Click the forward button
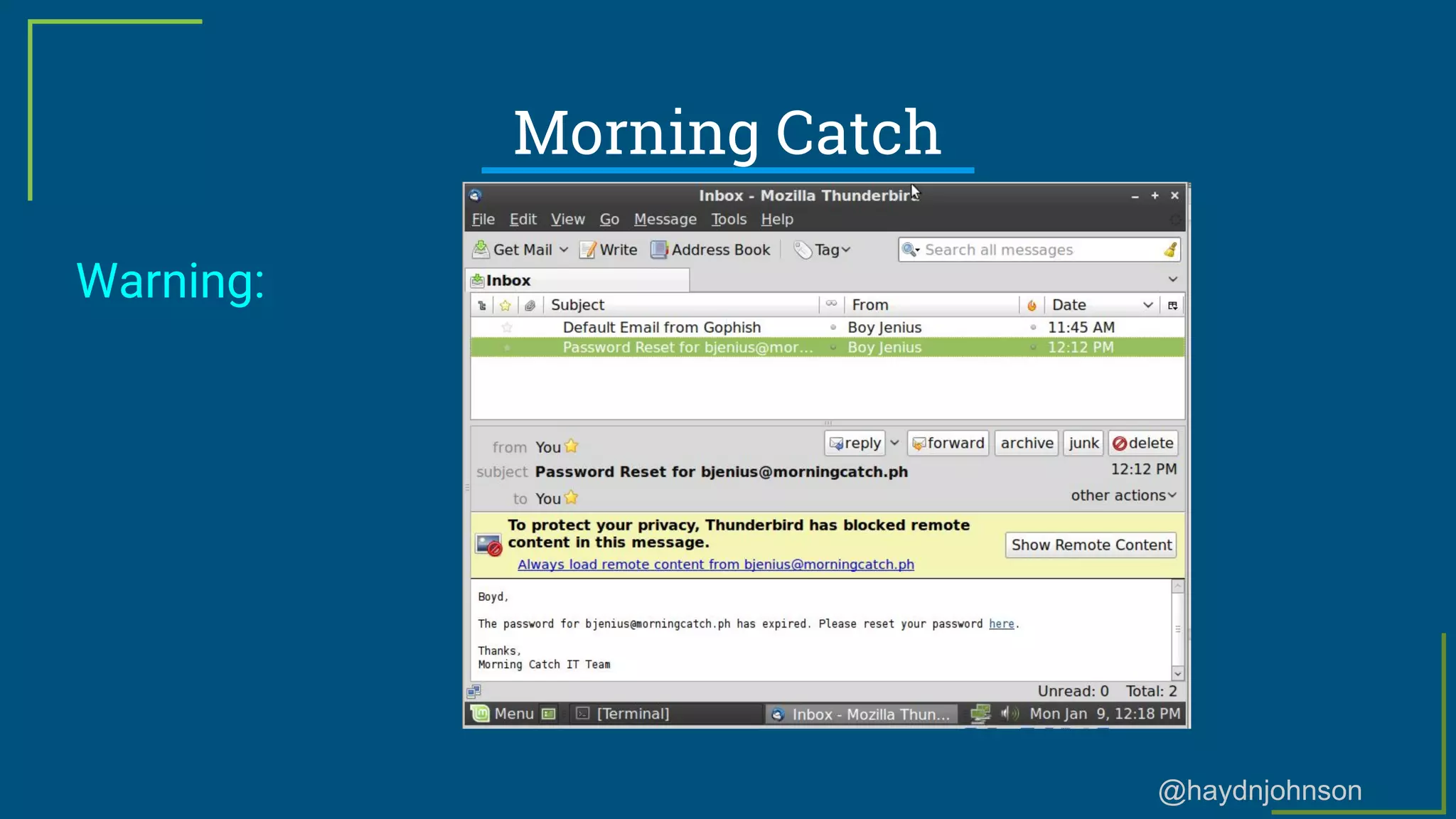The image size is (1456, 819). pyautogui.click(x=948, y=443)
